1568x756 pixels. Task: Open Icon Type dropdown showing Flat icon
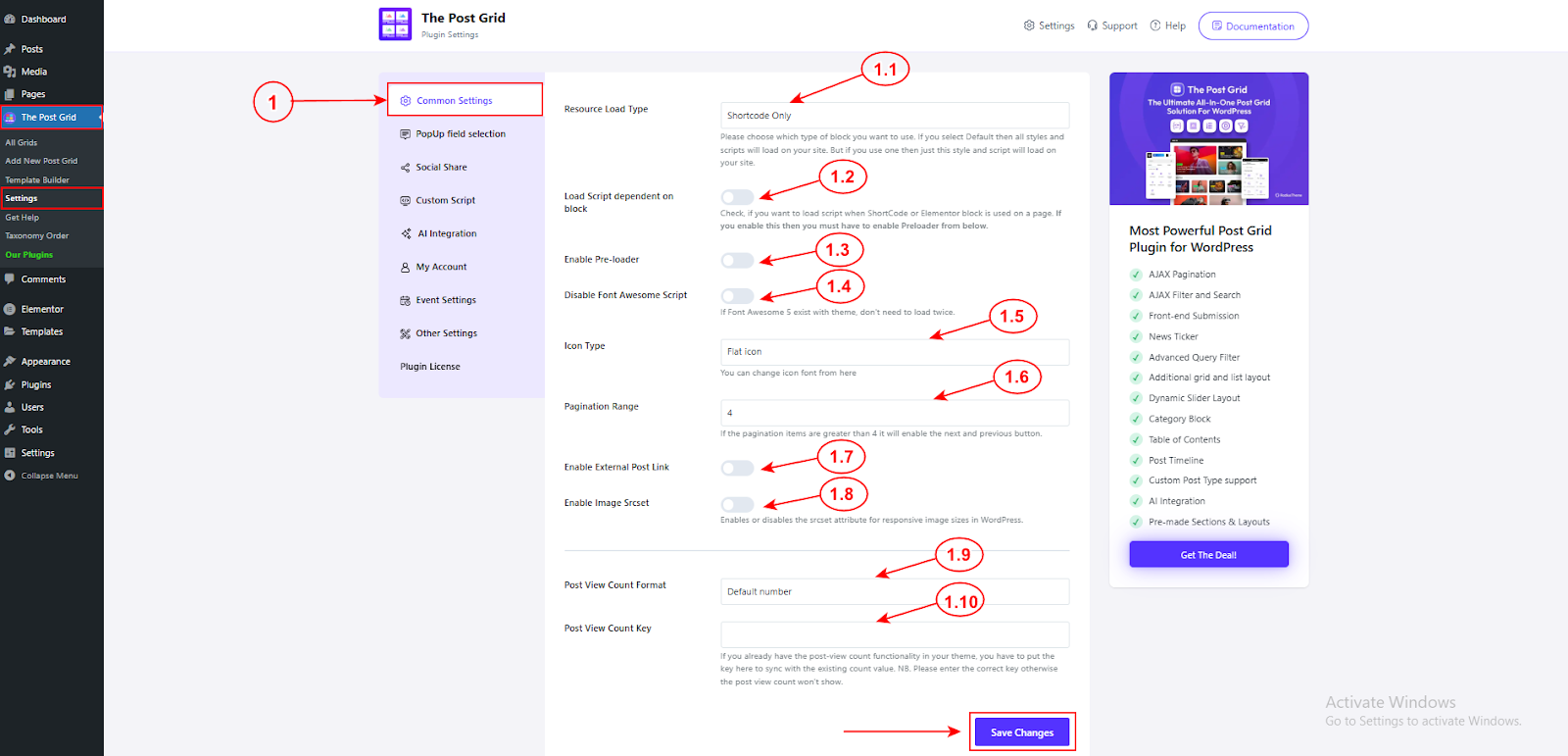coord(895,352)
